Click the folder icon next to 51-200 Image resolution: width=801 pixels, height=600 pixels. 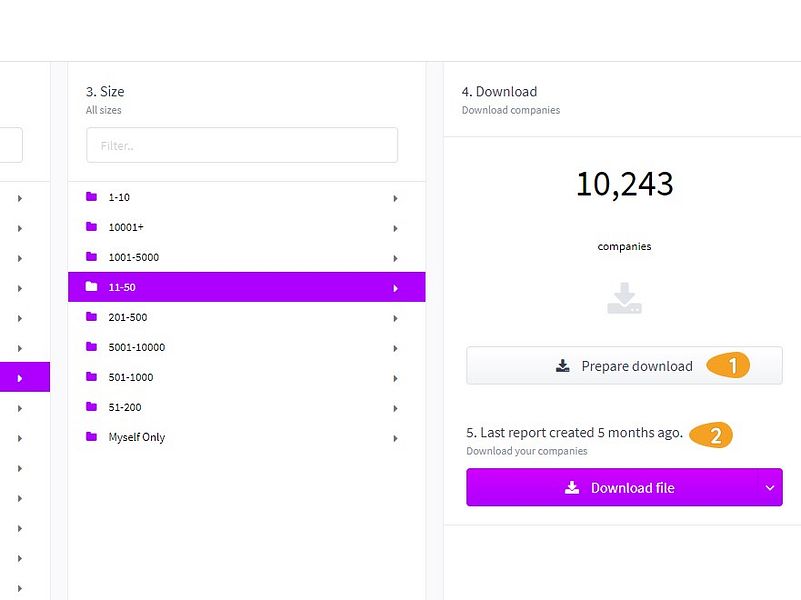coord(91,406)
